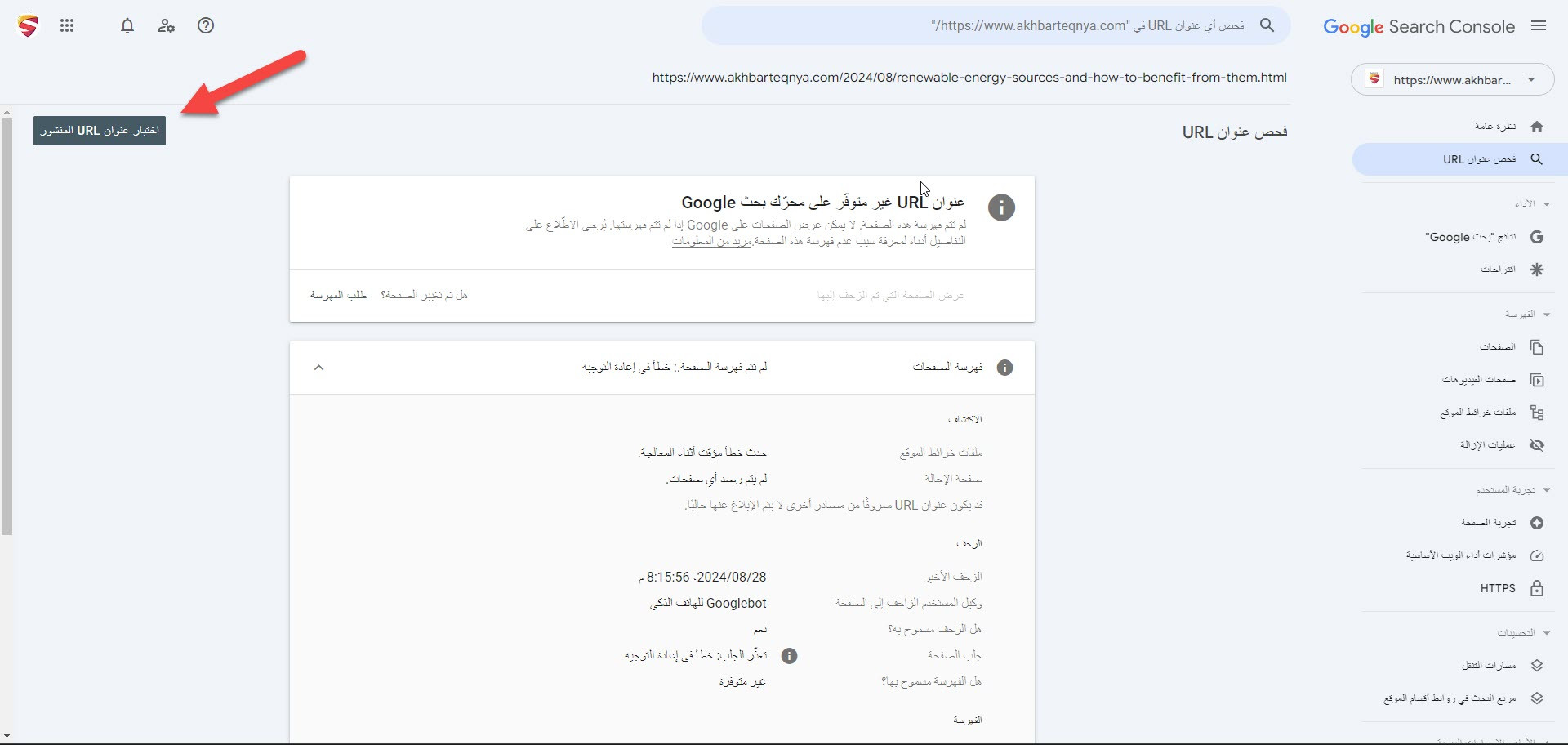Click لم يتم رصد أي صفحات text

click(716, 479)
